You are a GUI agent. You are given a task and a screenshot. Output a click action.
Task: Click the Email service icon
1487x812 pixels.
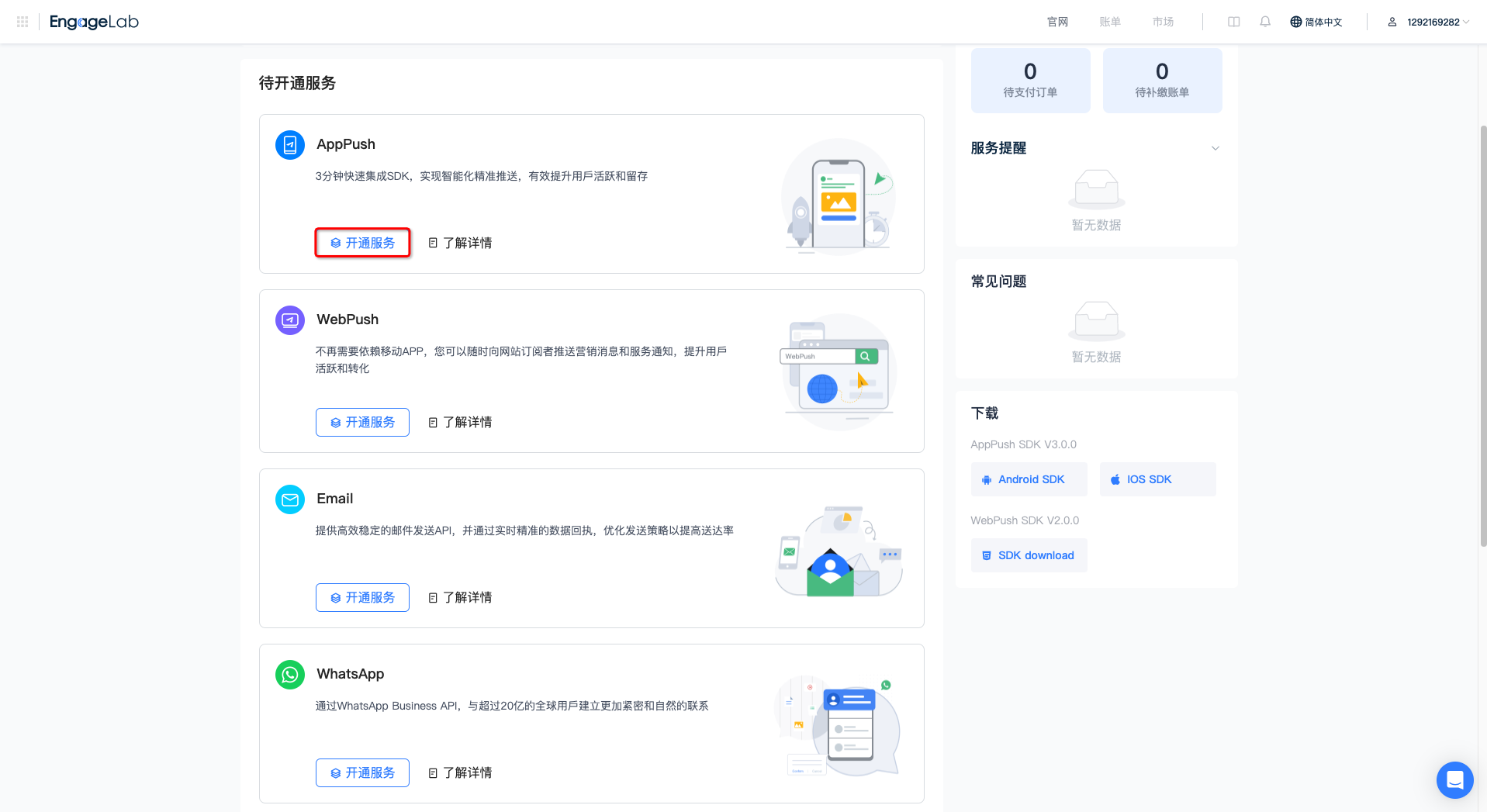[x=290, y=499]
